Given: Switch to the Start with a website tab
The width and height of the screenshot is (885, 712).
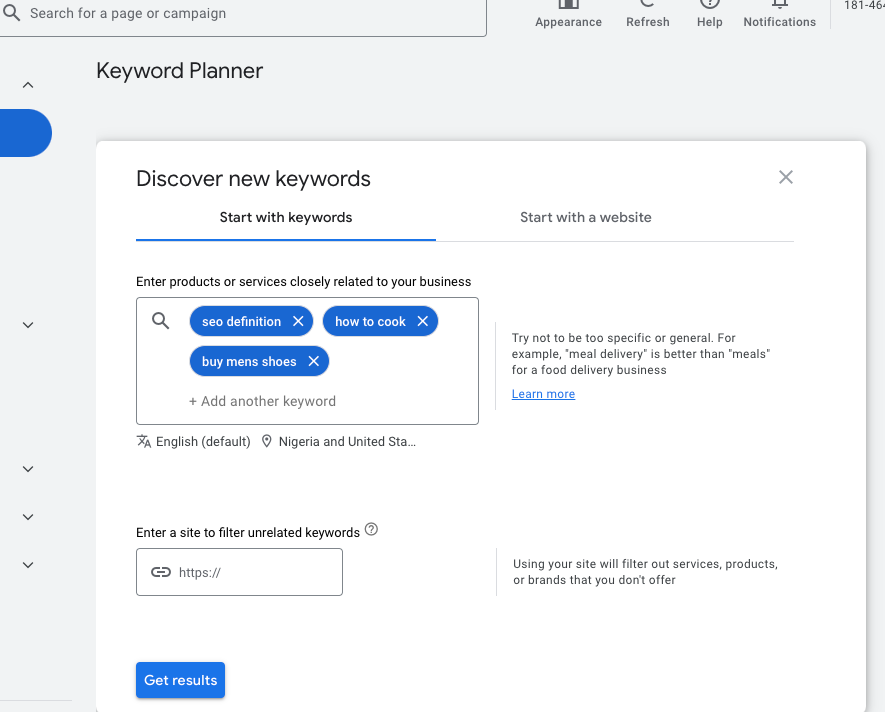Looking at the screenshot, I should click(585, 217).
